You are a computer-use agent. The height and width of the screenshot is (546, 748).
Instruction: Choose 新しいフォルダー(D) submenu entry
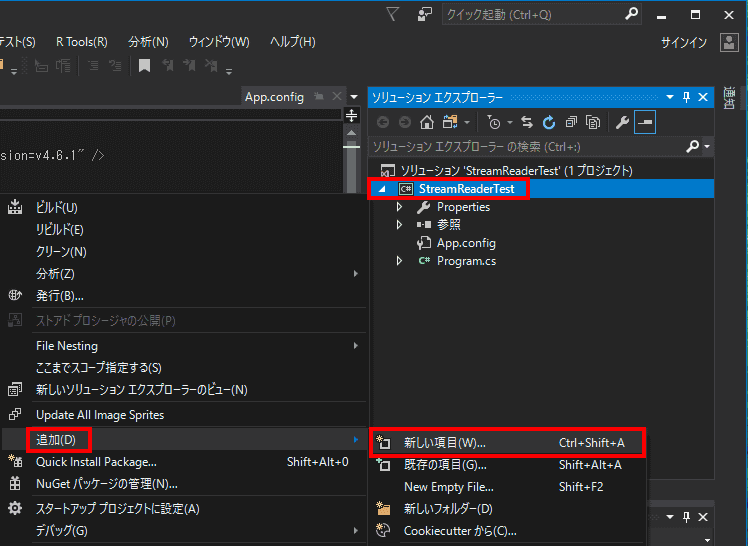[x=508, y=509]
